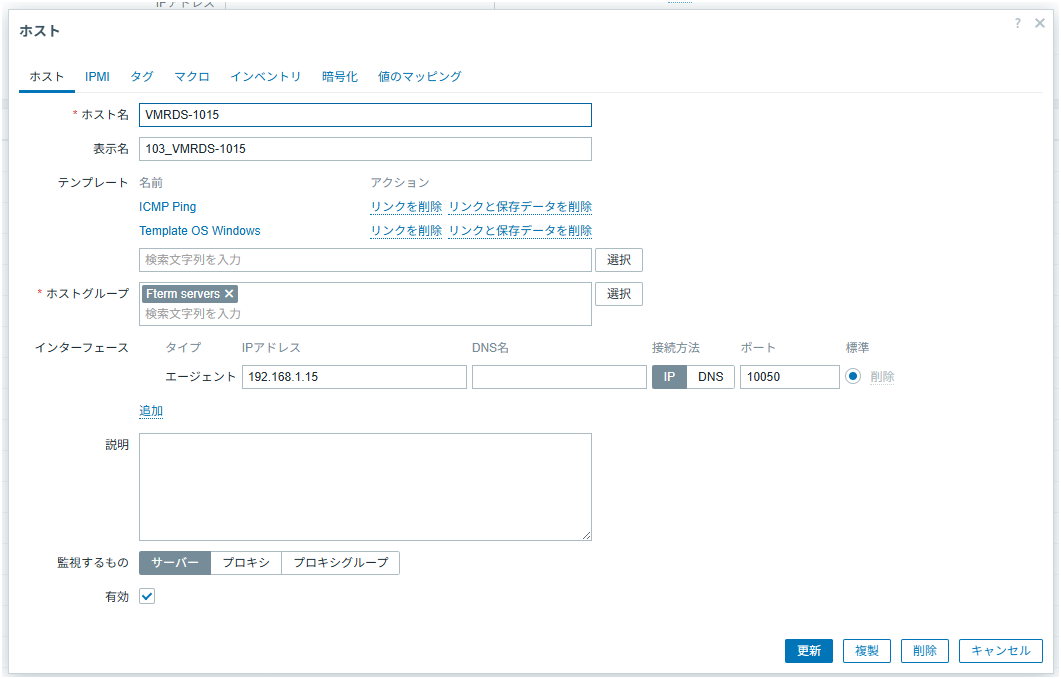1061x679 pixels.
Task: Set monitoring to プロキシ
Action: coord(246,563)
